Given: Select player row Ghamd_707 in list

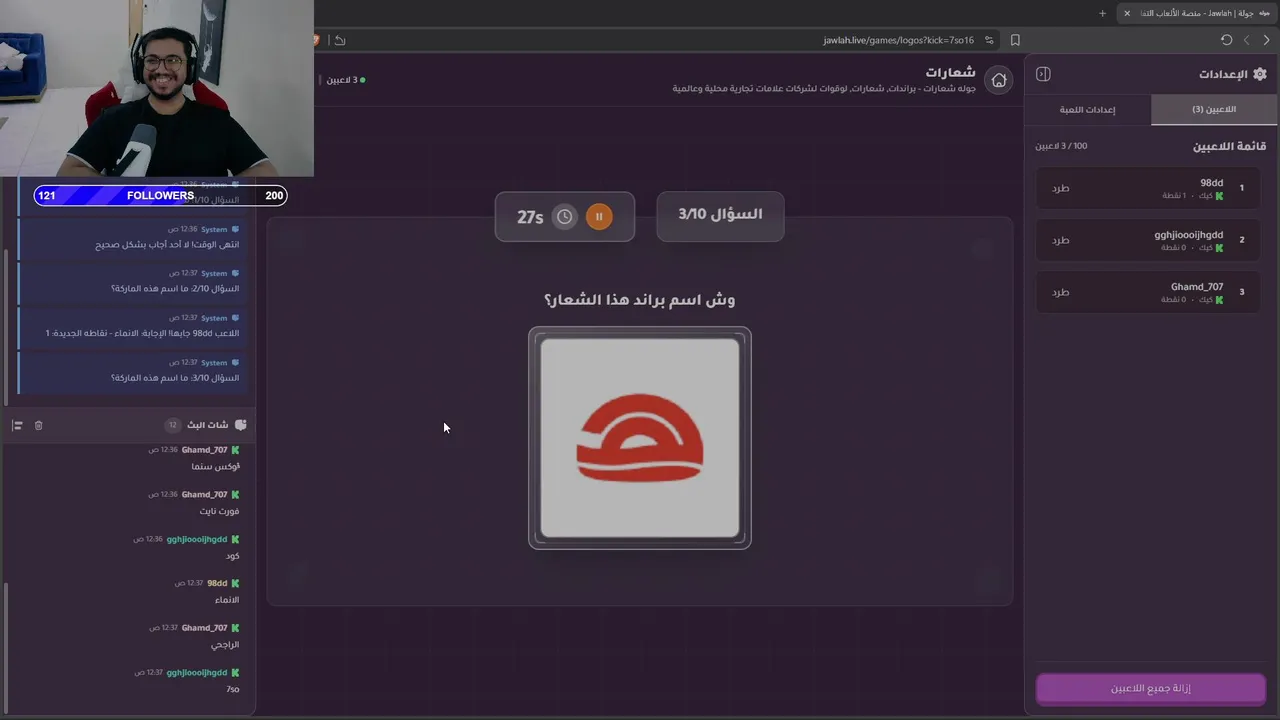Looking at the screenshot, I should tap(1148, 292).
